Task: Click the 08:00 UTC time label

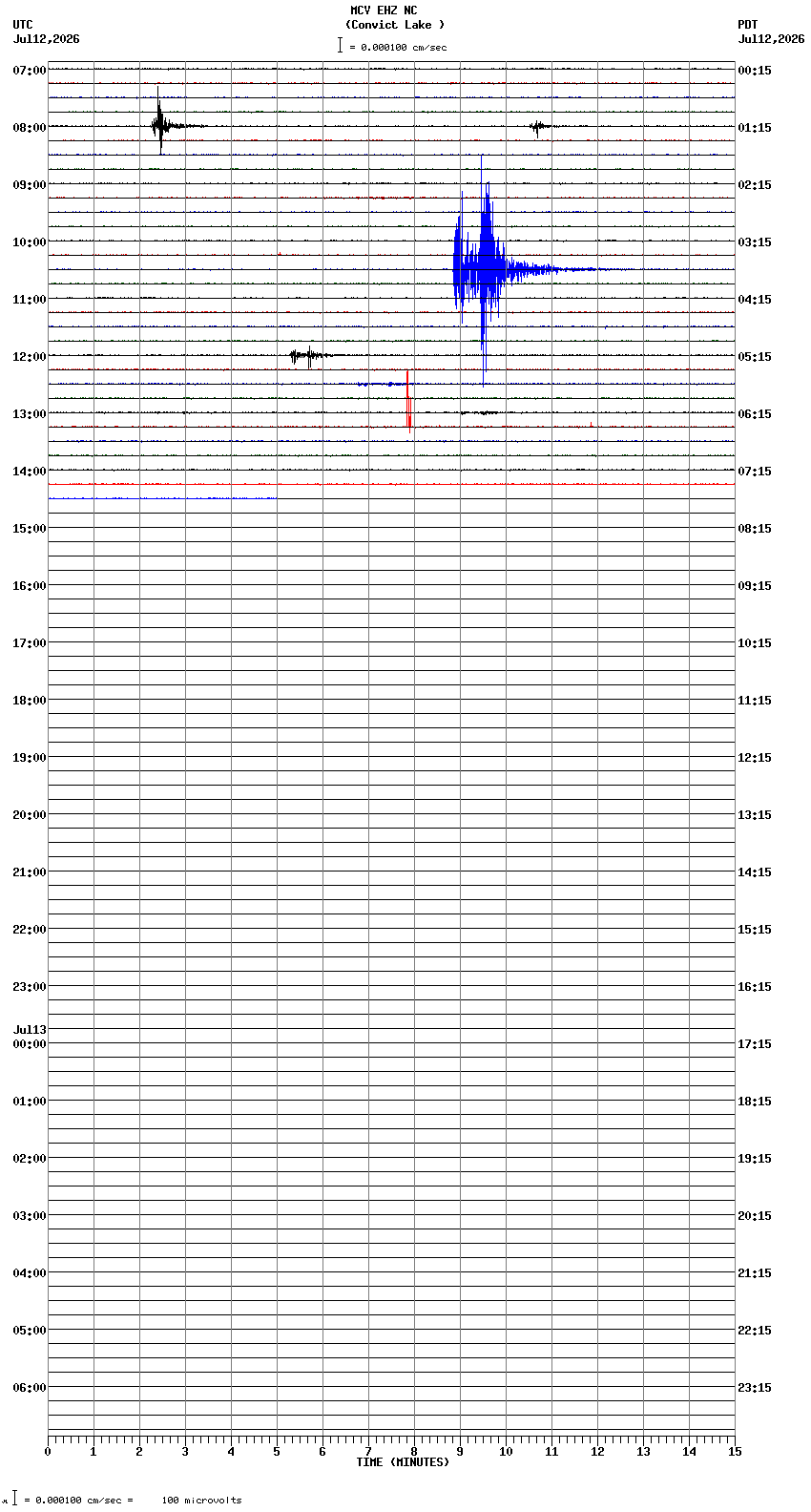Action: 30,128
